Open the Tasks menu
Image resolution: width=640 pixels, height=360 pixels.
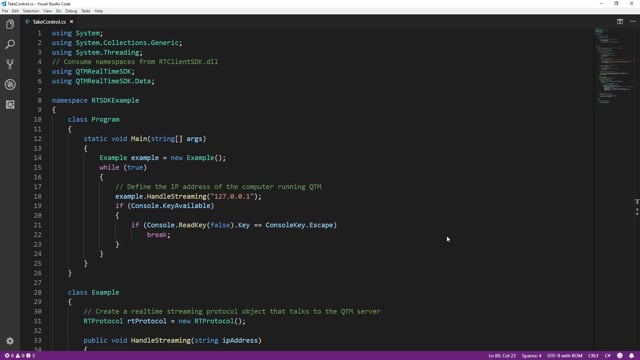point(86,11)
